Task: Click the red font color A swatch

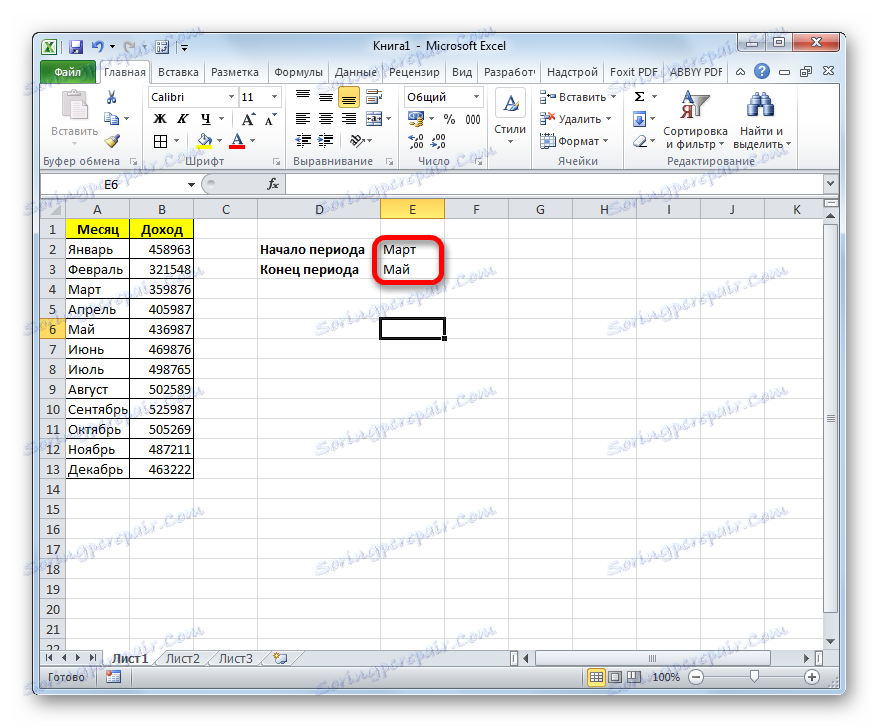Action: point(238,141)
